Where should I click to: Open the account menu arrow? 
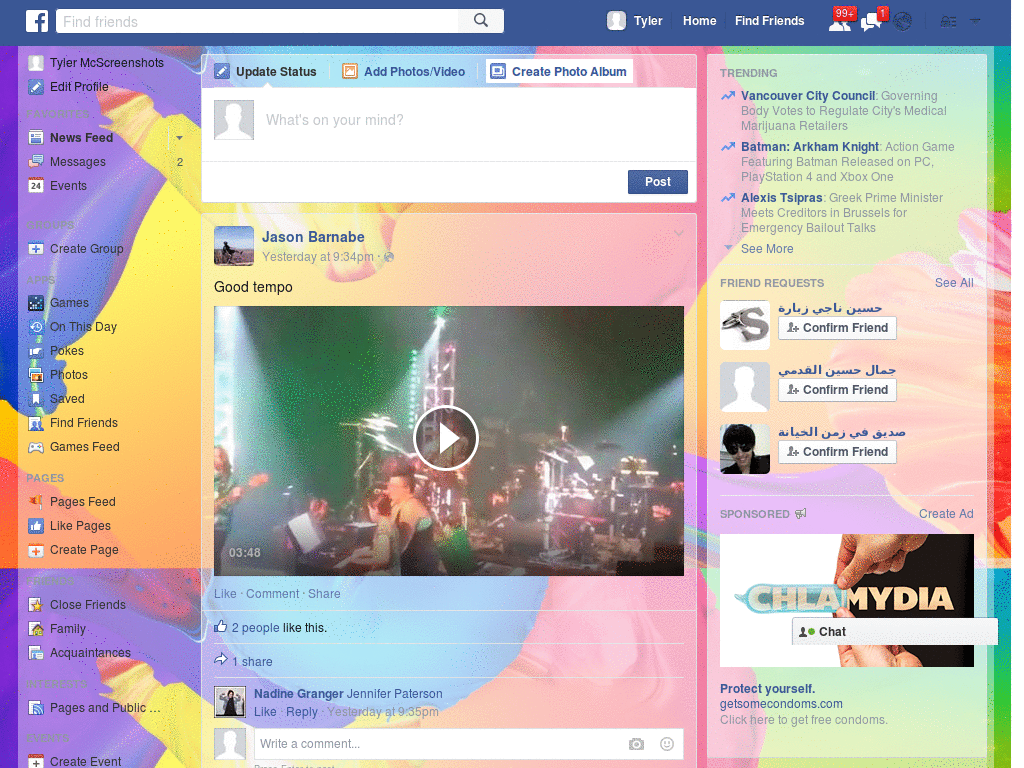pyautogui.click(x=975, y=22)
